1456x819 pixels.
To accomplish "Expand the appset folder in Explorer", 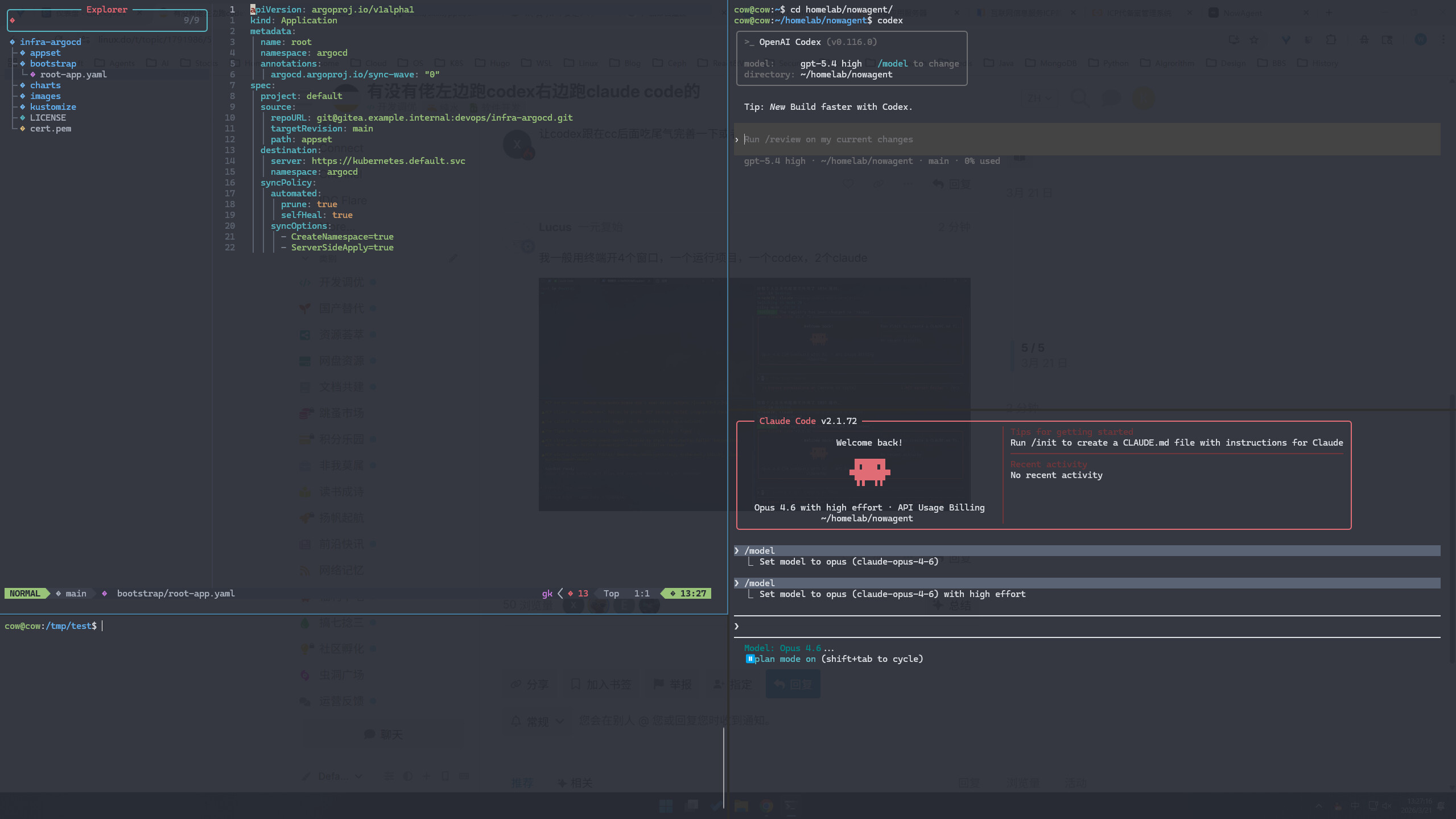I will [45, 53].
